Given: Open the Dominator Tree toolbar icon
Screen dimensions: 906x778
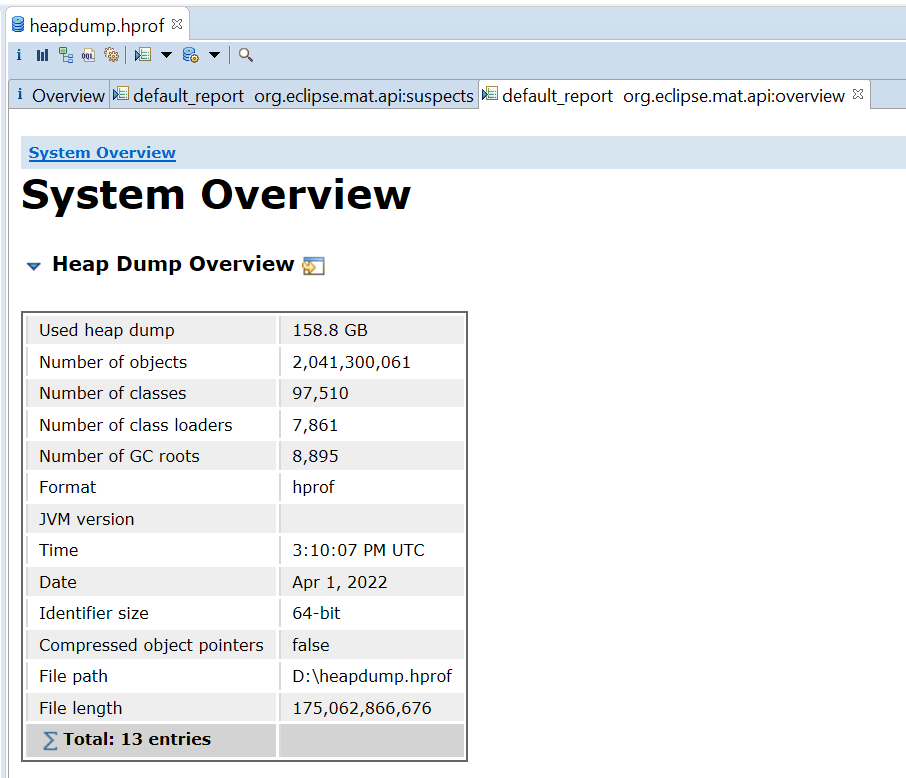Looking at the screenshot, I should (65, 55).
